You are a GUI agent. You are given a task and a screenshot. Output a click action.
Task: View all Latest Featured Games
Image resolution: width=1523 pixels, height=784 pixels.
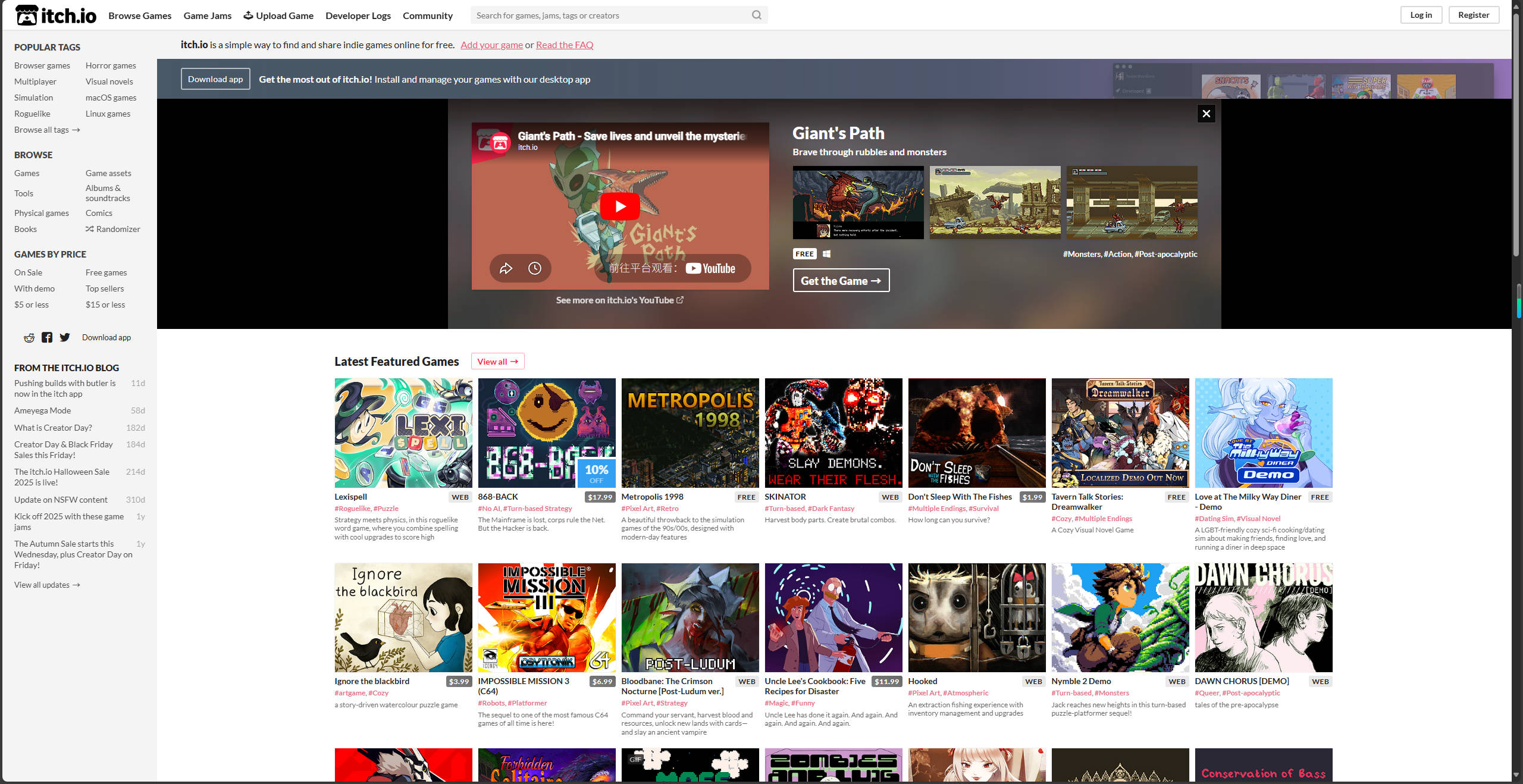tap(497, 362)
